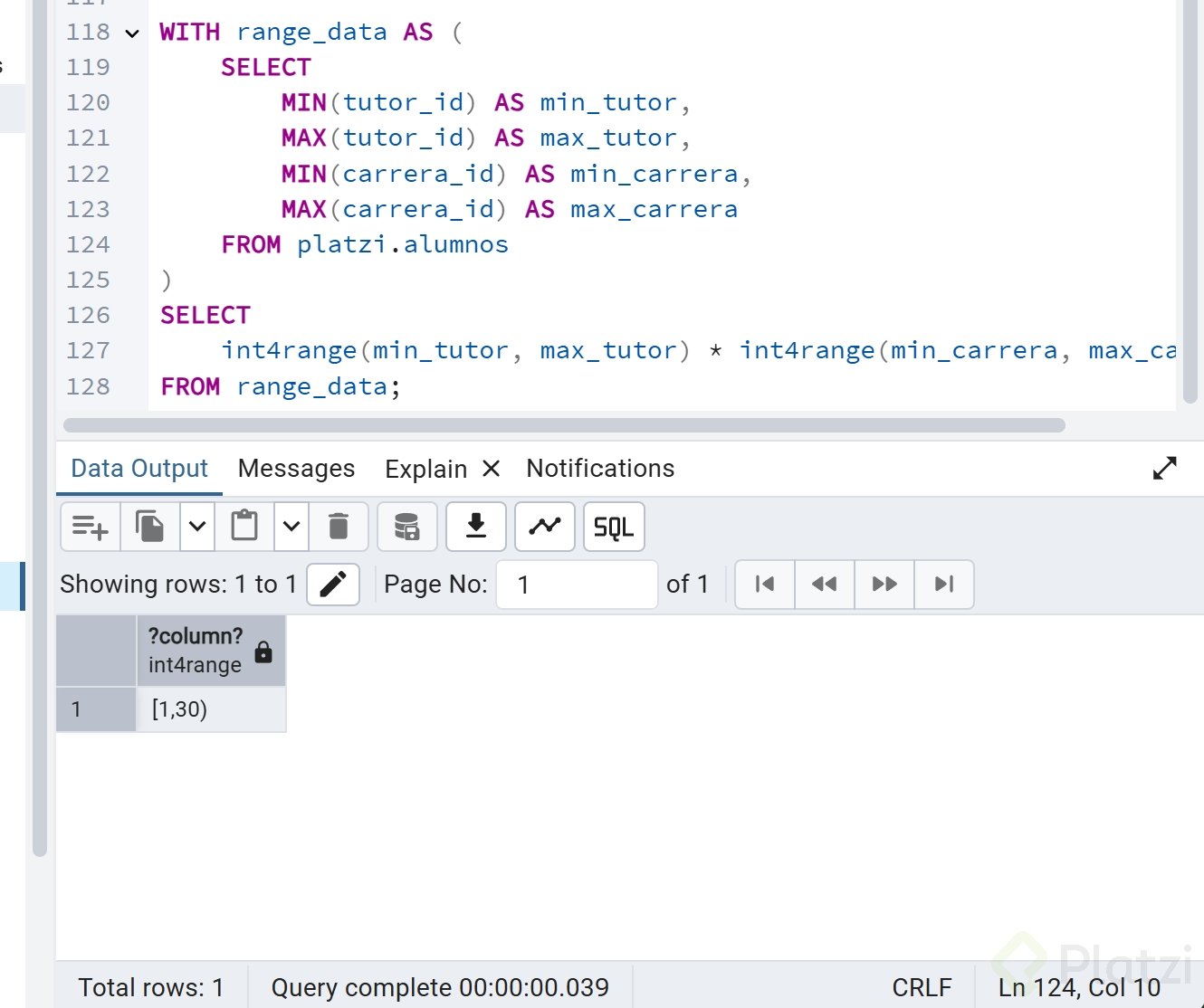The height and width of the screenshot is (1008, 1204).
Task: Maximize the results panel with expand arrows
Action: (1165, 468)
